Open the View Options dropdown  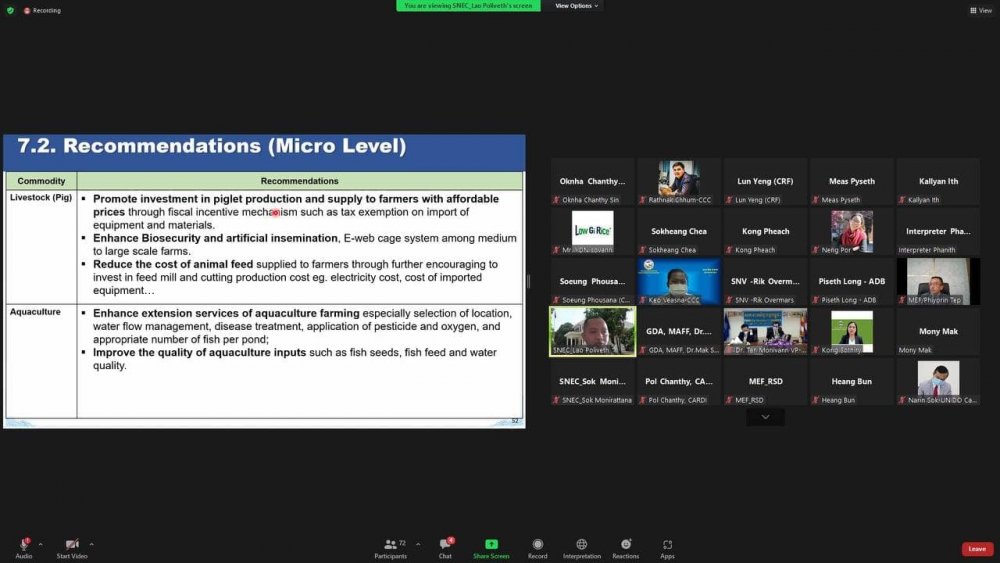click(577, 6)
